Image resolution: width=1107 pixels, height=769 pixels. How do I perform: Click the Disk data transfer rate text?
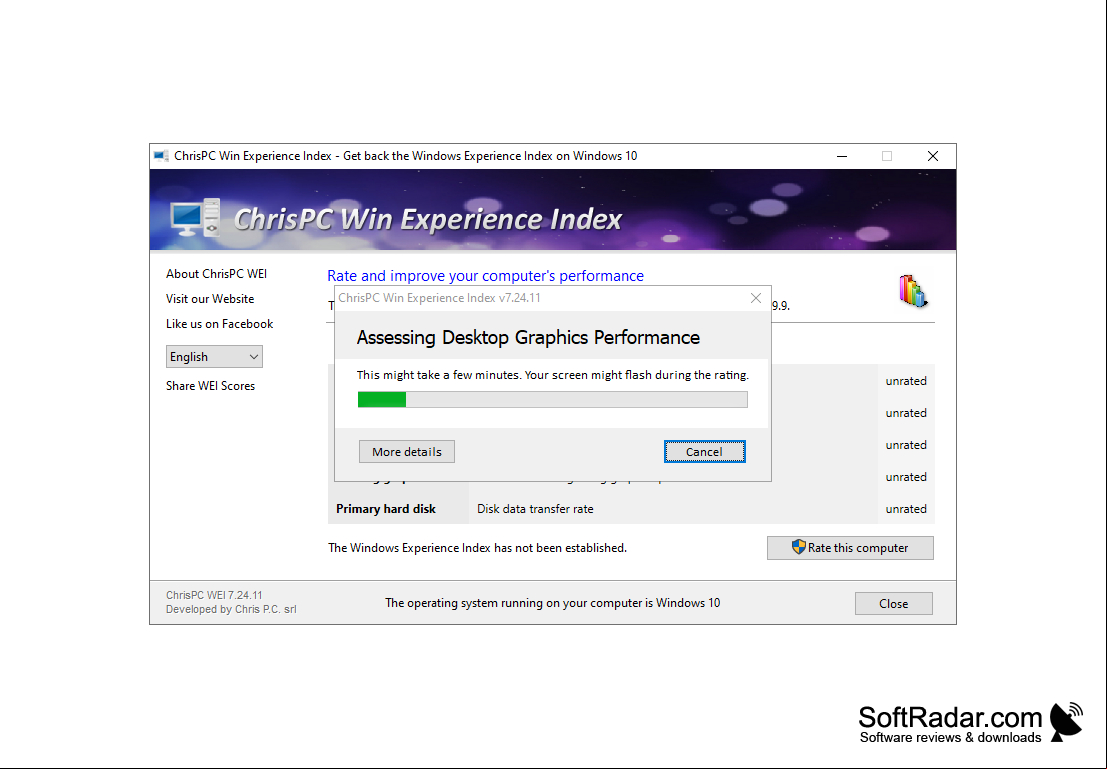[535, 509]
